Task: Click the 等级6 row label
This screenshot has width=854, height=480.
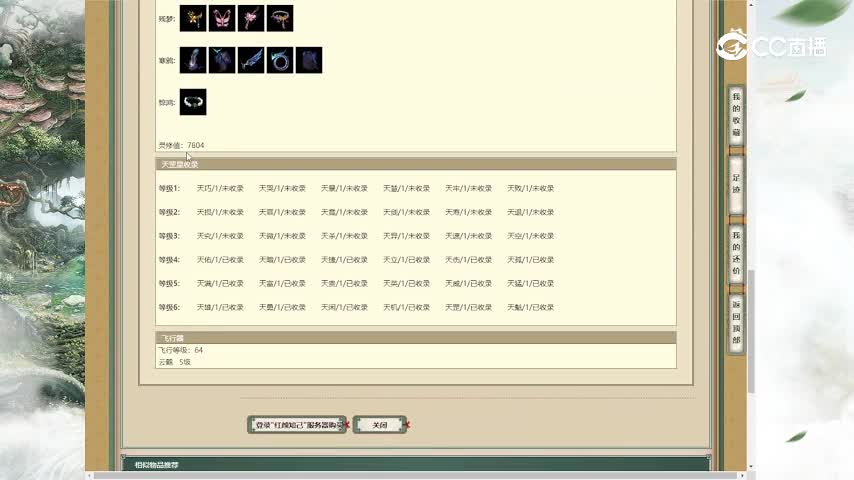Action: point(169,307)
